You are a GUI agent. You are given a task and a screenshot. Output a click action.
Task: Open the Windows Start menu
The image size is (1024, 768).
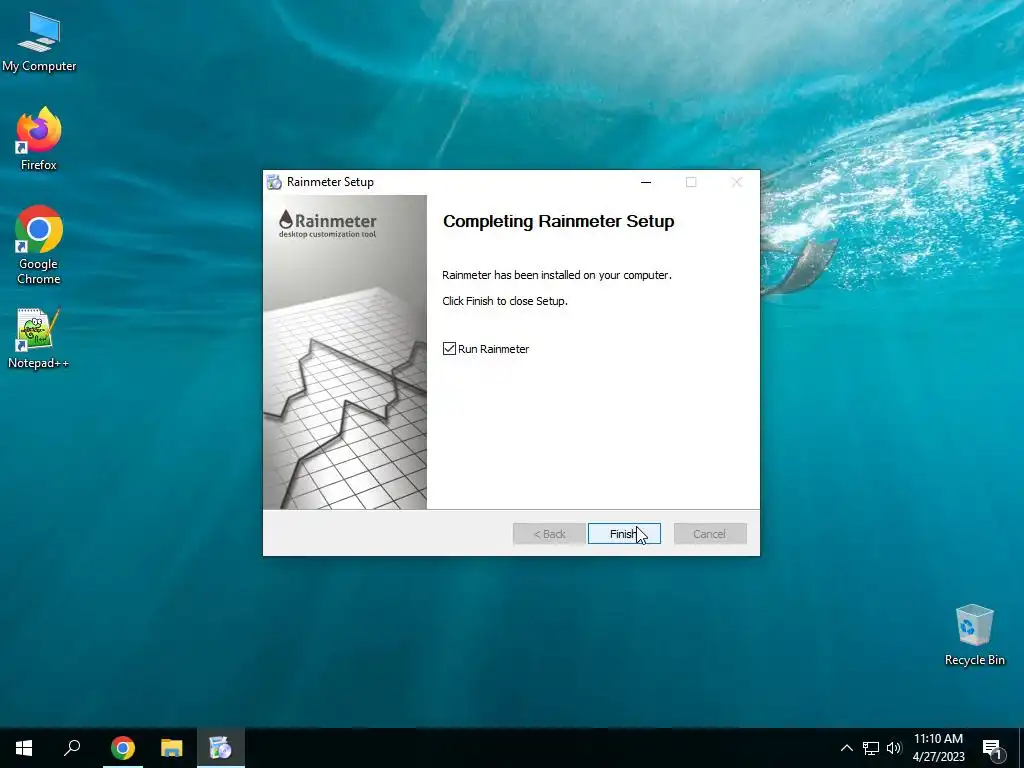pos(24,748)
